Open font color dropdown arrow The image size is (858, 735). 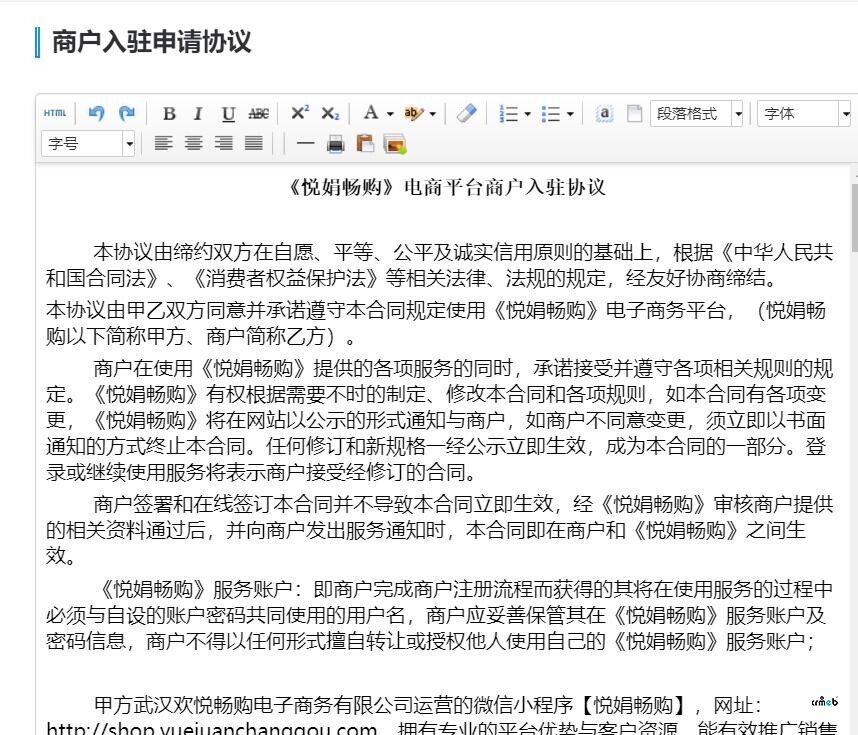pyautogui.click(x=390, y=114)
